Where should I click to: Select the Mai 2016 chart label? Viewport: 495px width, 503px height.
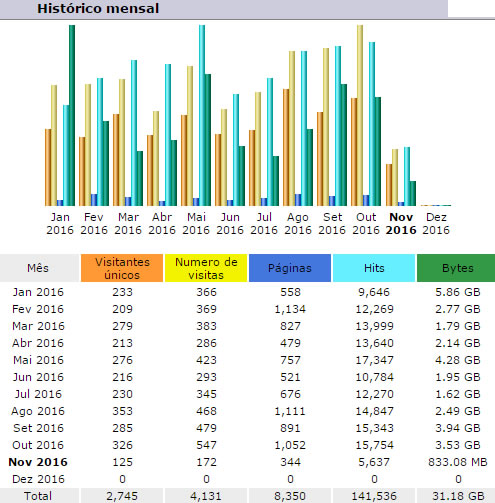coord(196,224)
